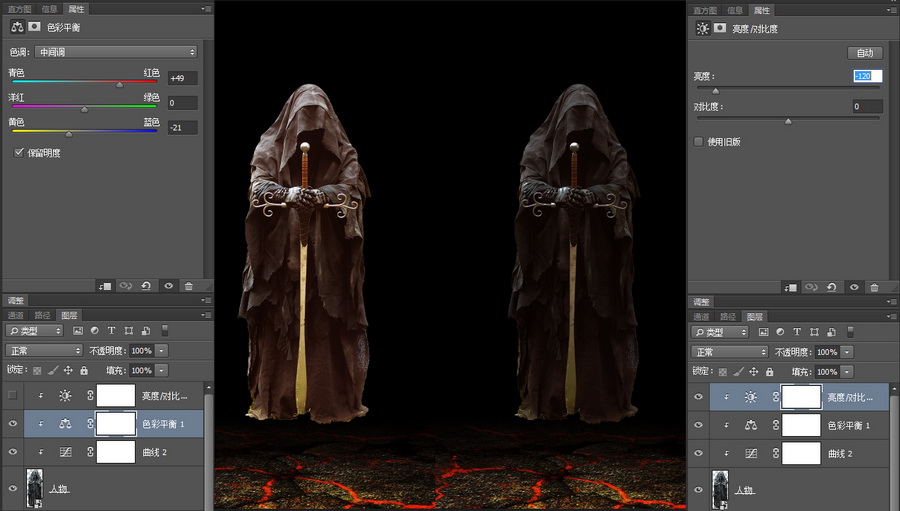The width and height of the screenshot is (900, 511).
Task: Open opacity dropdown arrow in right layers panel
Action: pyautogui.click(x=847, y=352)
